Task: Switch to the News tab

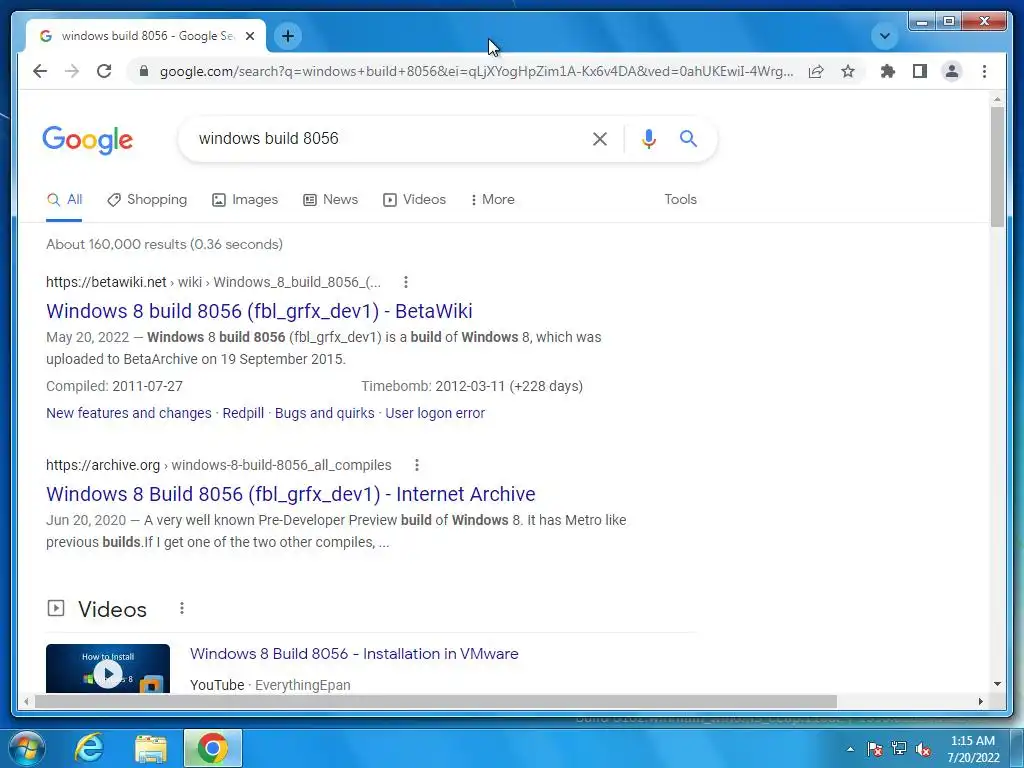Action: point(330,200)
